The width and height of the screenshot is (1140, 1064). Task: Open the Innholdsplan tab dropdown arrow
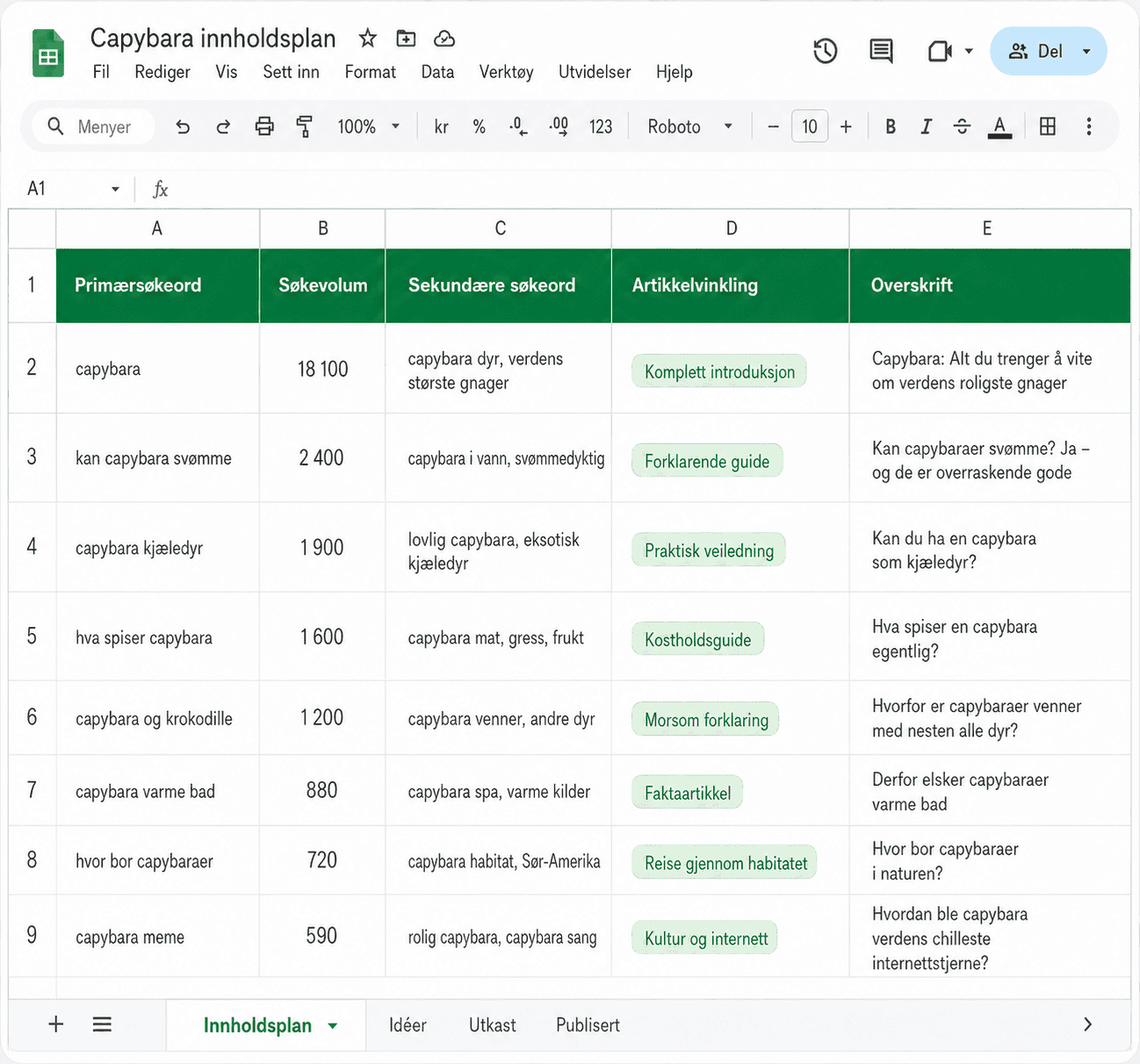[x=333, y=1025]
